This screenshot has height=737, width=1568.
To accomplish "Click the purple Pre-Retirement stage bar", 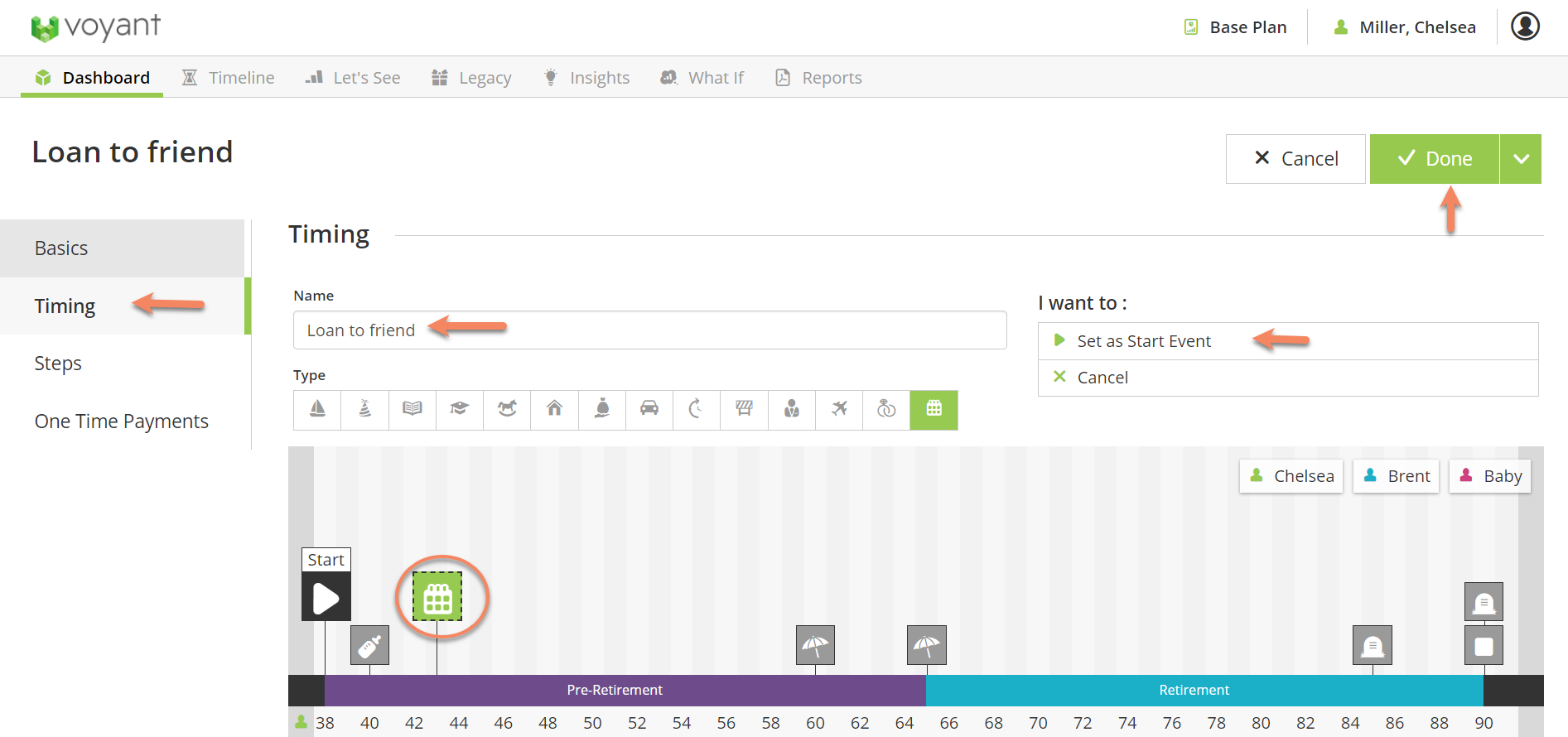I will coord(615,690).
